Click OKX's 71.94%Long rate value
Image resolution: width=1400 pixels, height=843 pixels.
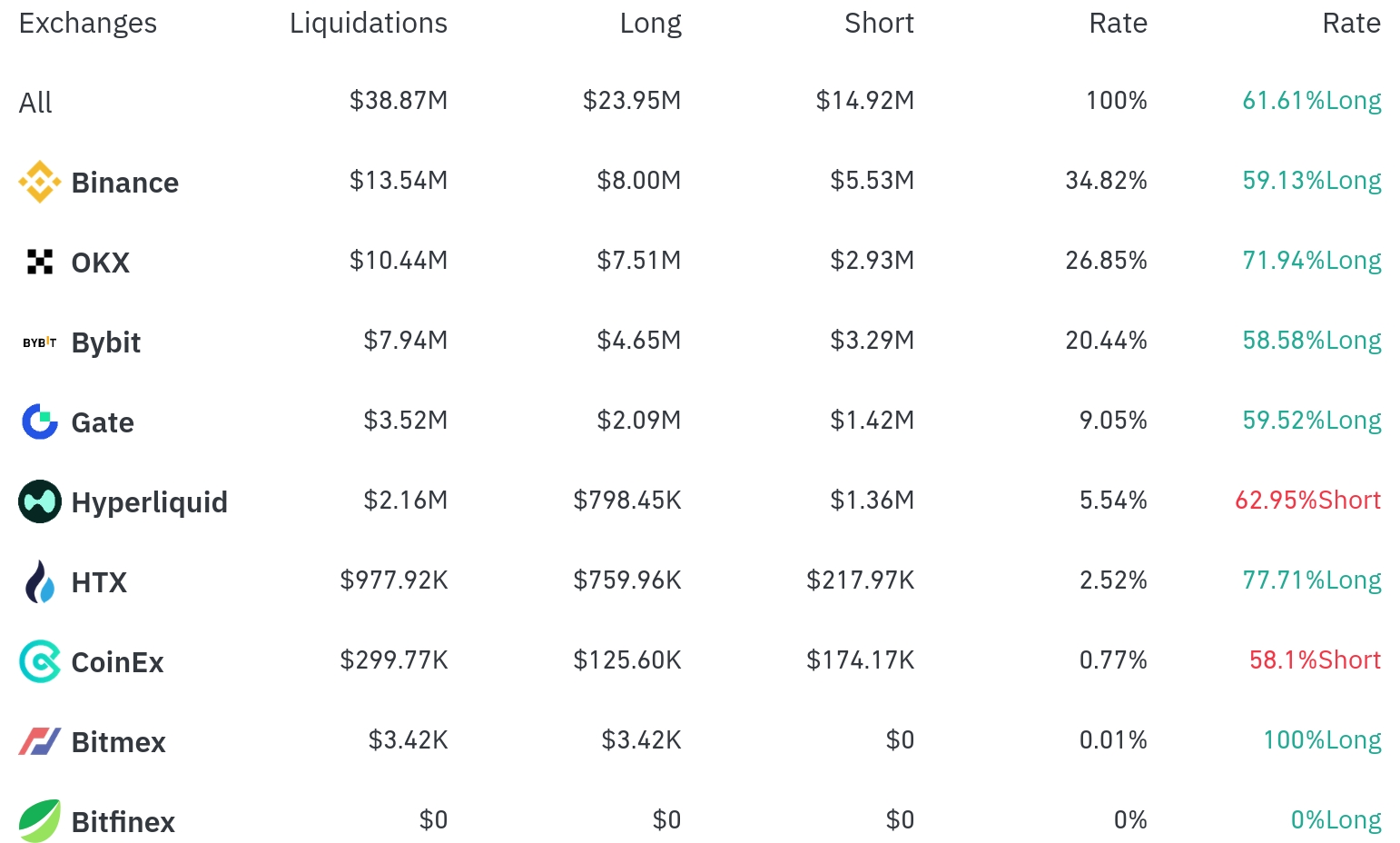click(1311, 261)
